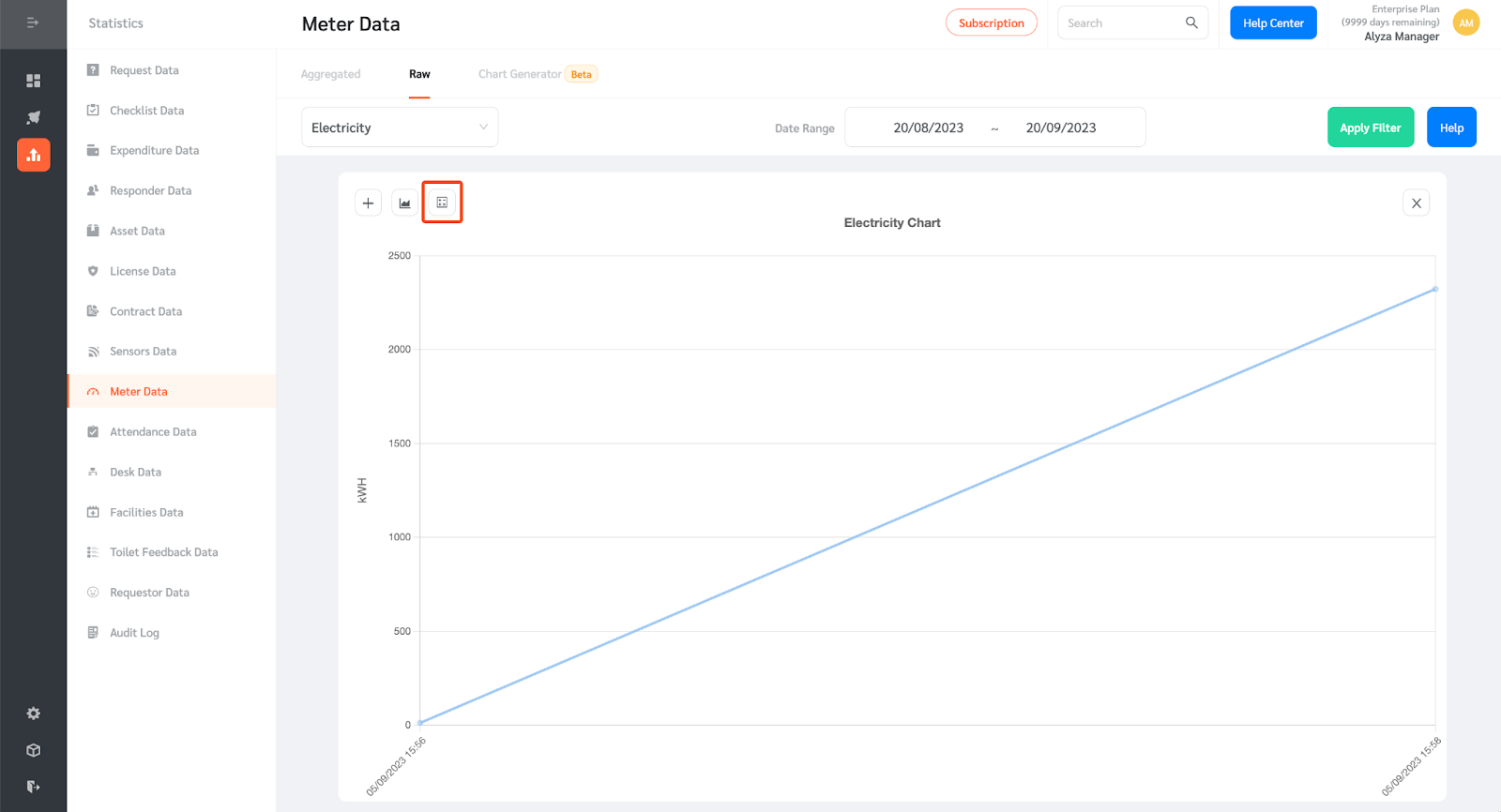Click the Request Data icon
Viewport: 1501px width, 812px height.
[x=93, y=70]
